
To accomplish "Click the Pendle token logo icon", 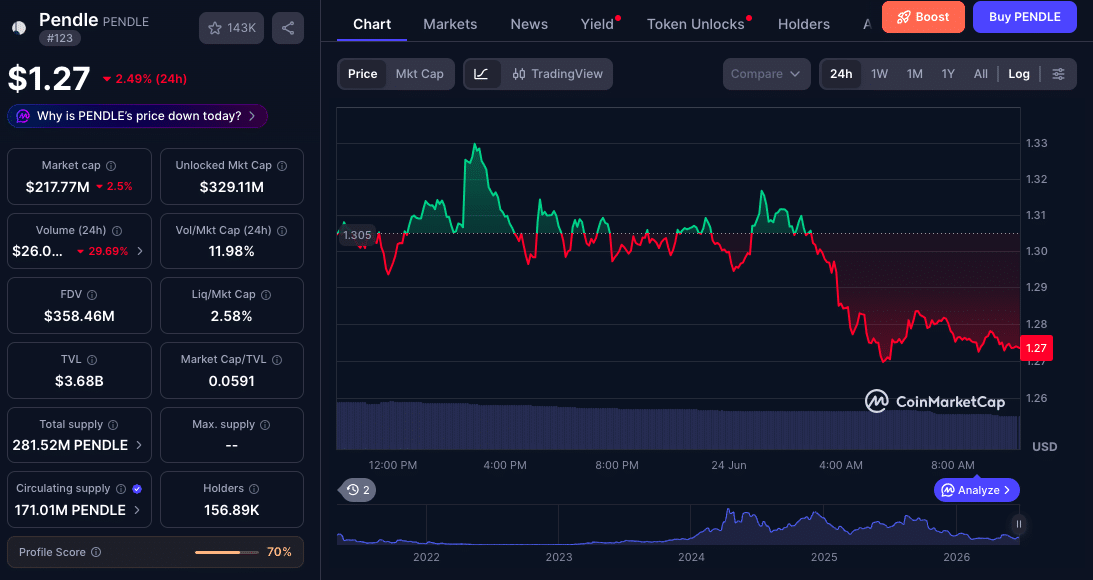I will pyautogui.click(x=20, y=27).
